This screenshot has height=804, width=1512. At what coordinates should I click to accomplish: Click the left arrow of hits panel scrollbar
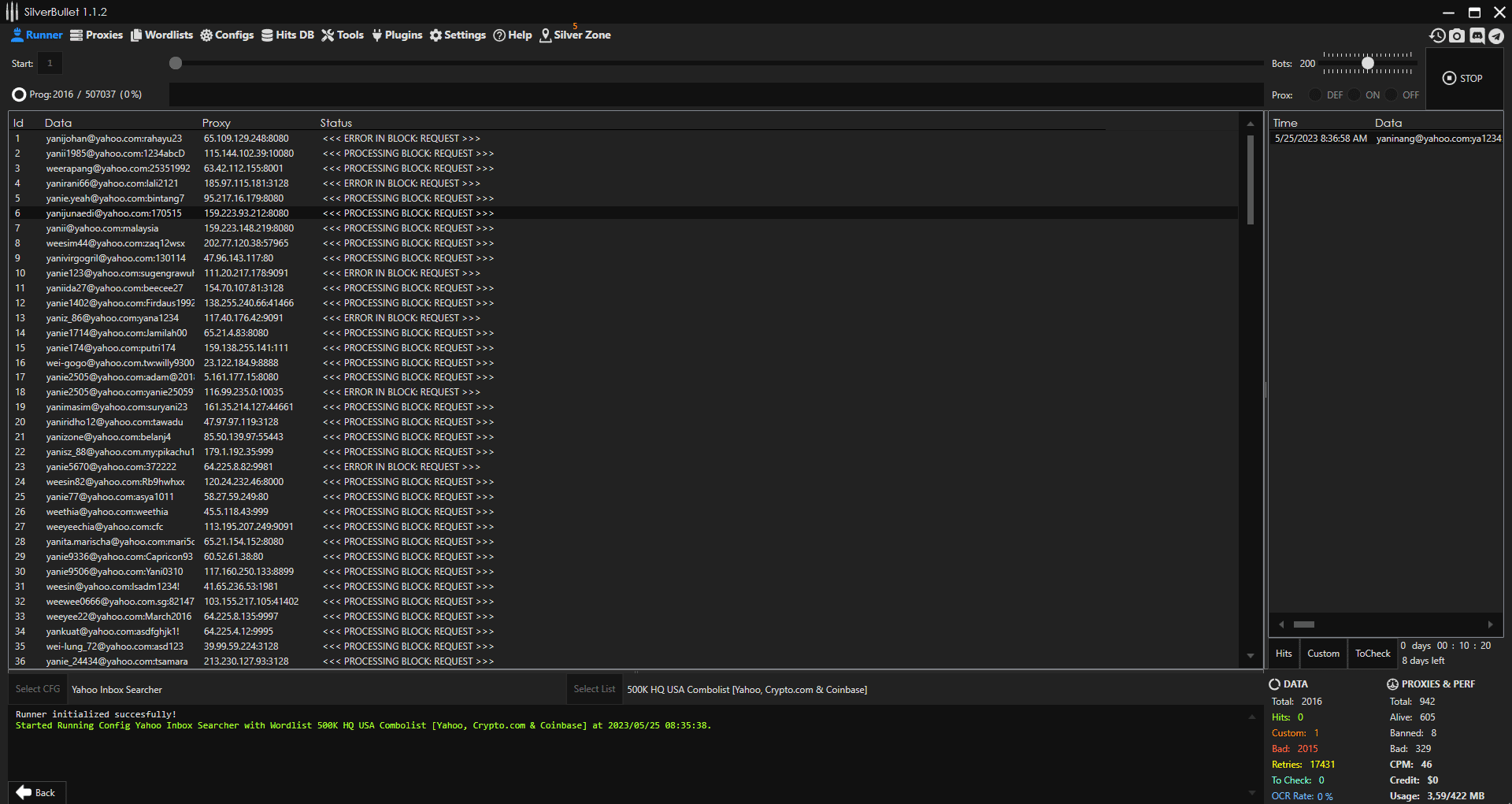pyautogui.click(x=1282, y=624)
